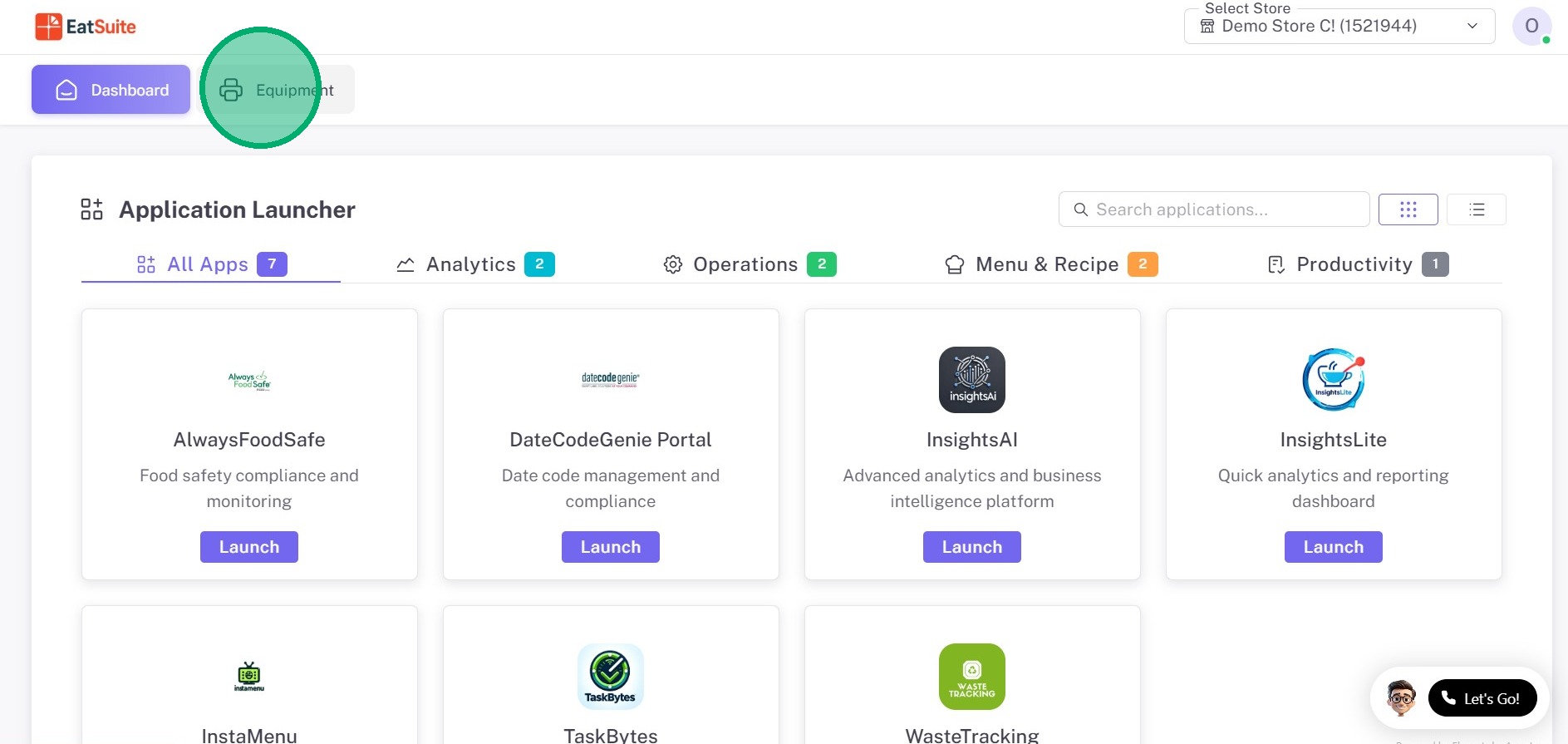Select the All Apps tab
The height and width of the screenshot is (744, 1568).
(211, 264)
